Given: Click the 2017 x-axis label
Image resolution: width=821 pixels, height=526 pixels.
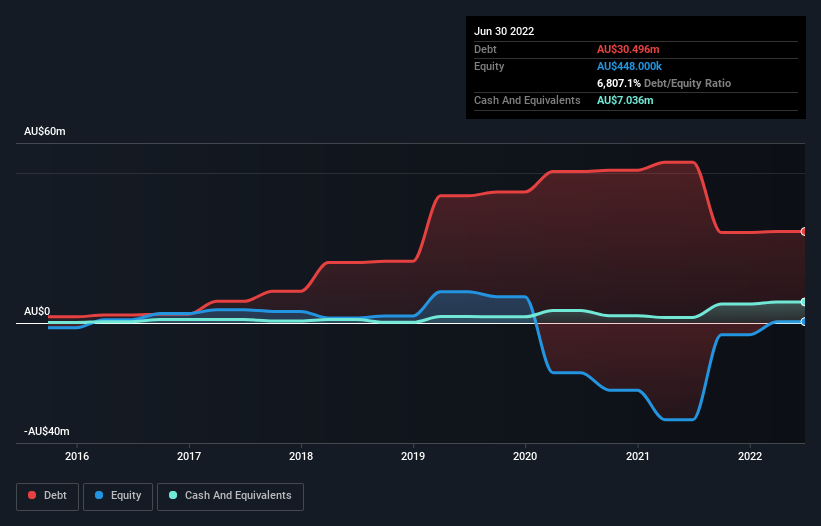Looking at the screenshot, I should click(189, 456).
